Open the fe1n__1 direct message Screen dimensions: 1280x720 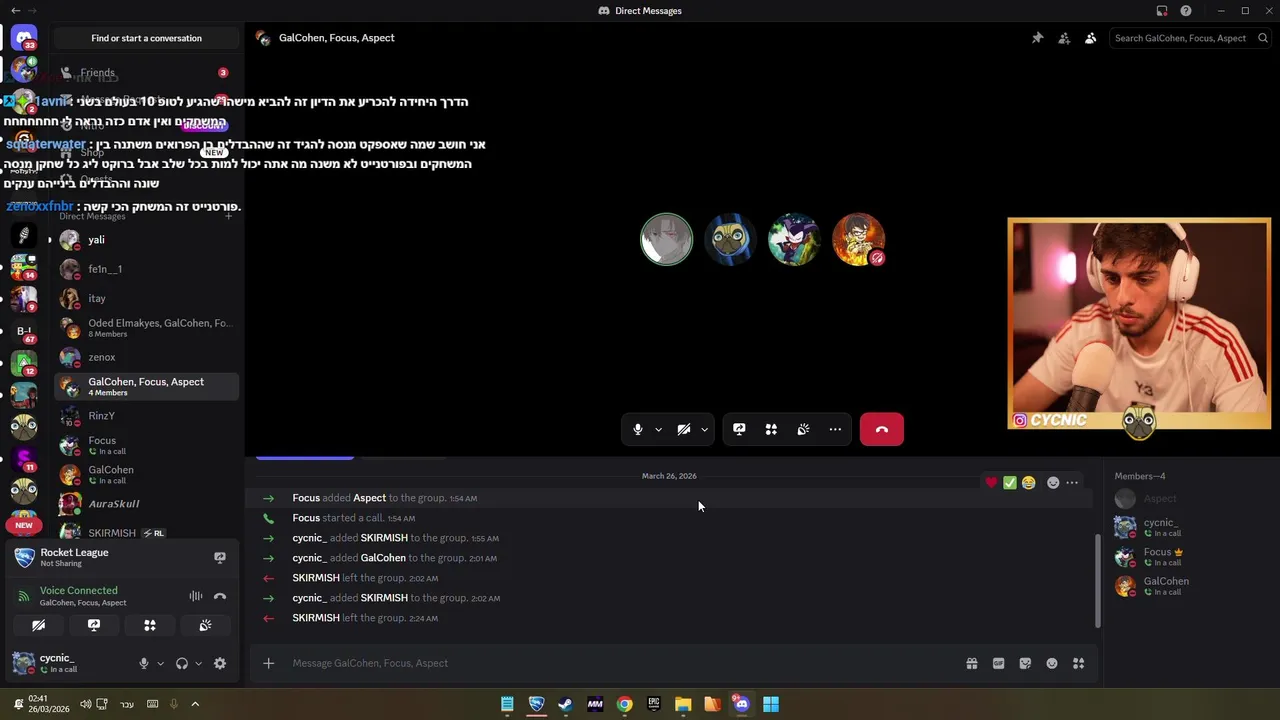pyautogui.click(x=146, y=269)
